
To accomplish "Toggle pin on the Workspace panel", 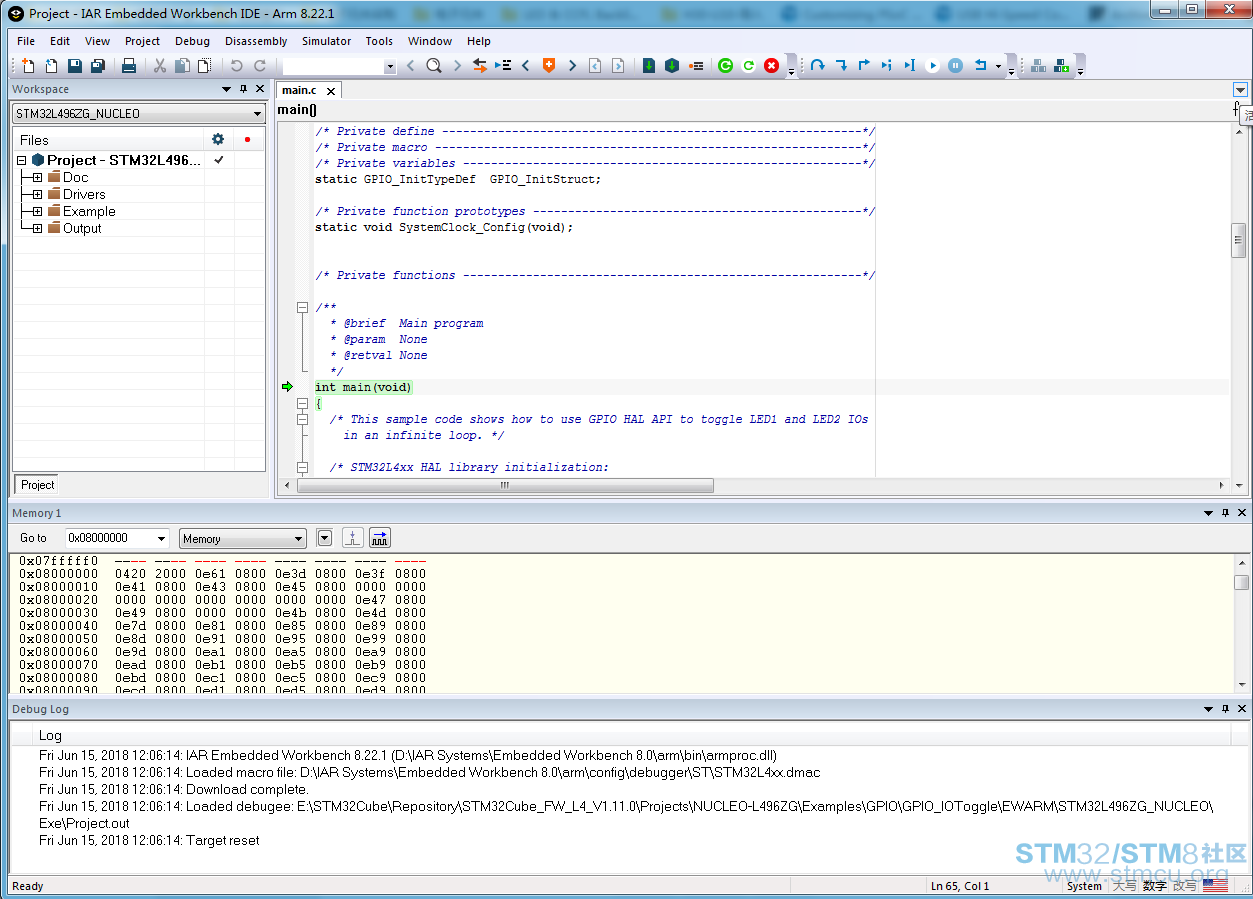I will 243,89.
